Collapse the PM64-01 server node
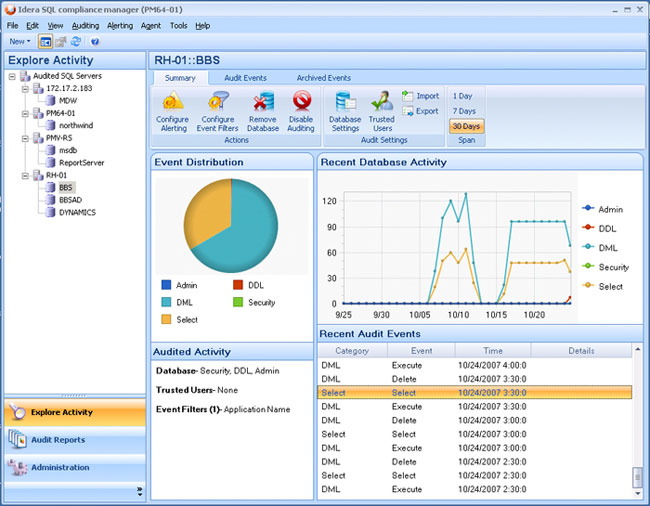The width and height of the screenshot is (650, 506). click(x=25, y=114)
